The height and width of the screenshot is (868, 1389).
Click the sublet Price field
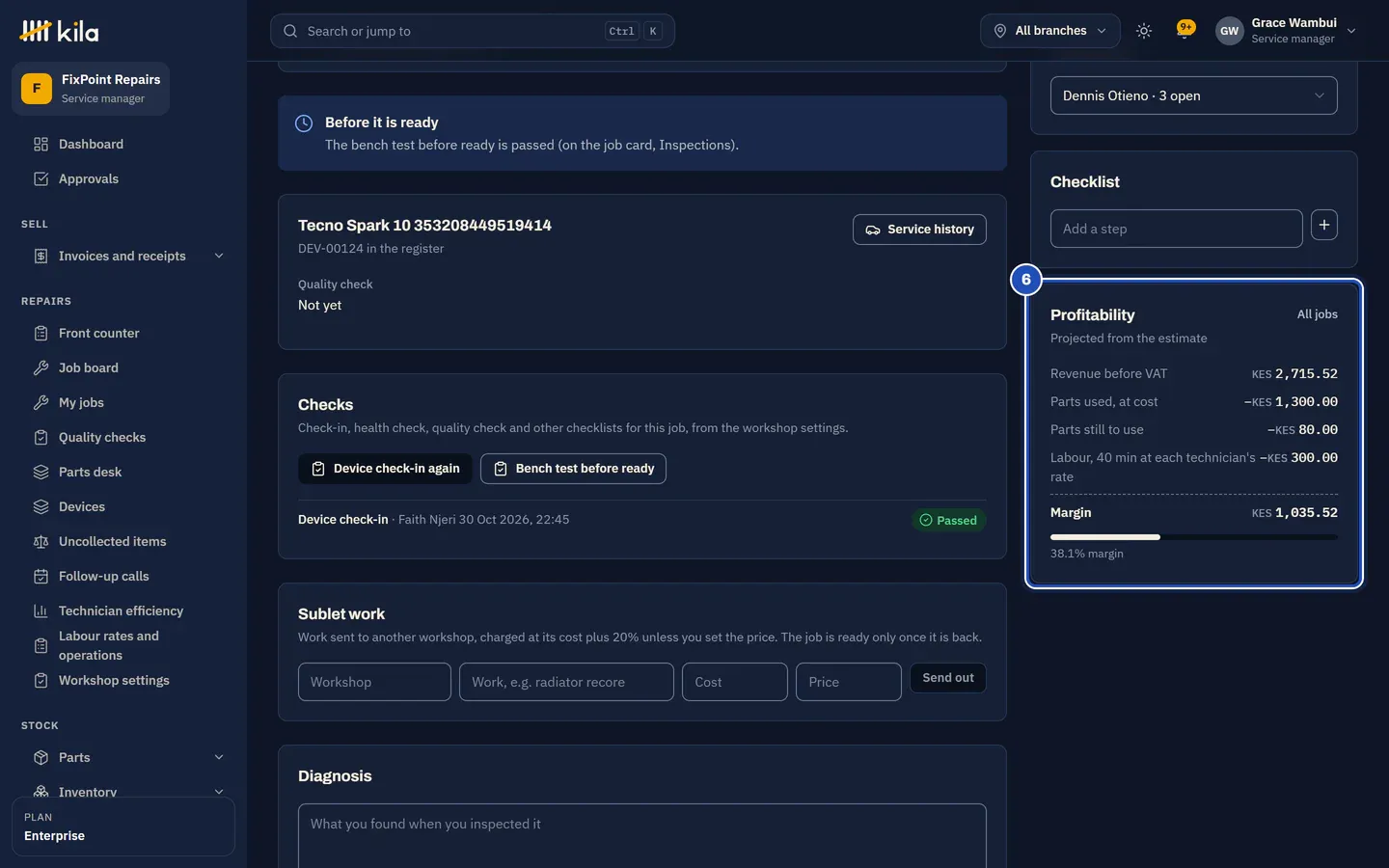tap(849, 682)
